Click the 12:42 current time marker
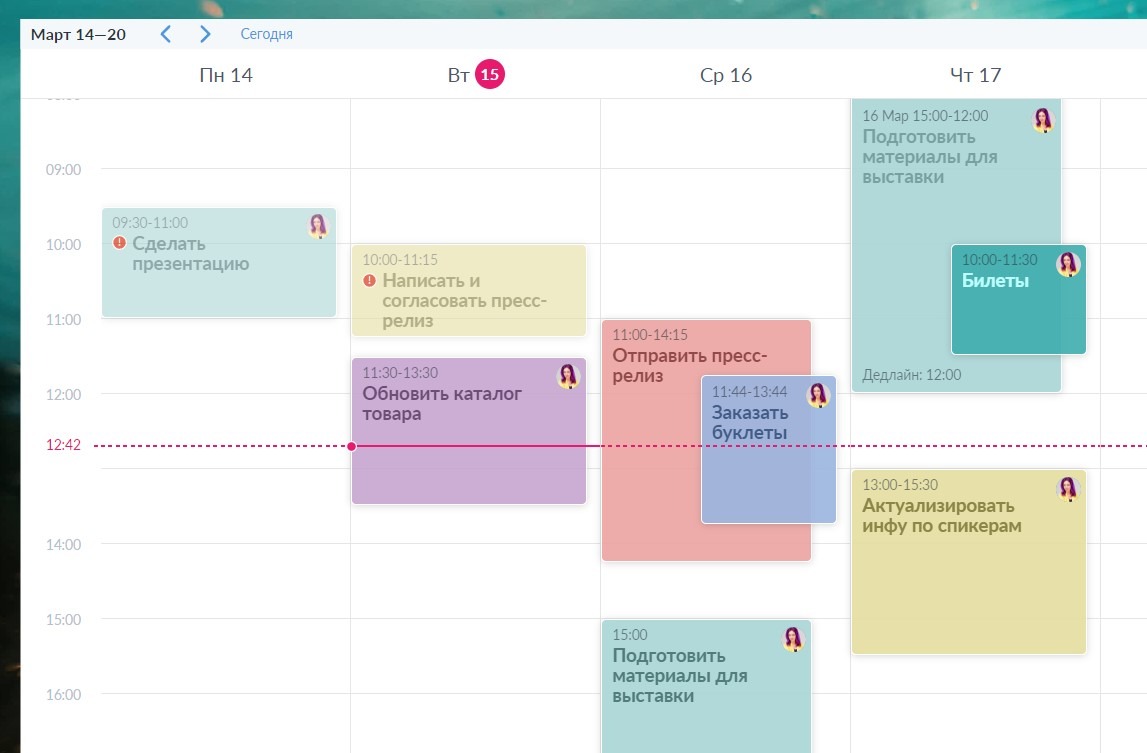The width and height of the screenshot is (1147, 753). click(63, 446)
